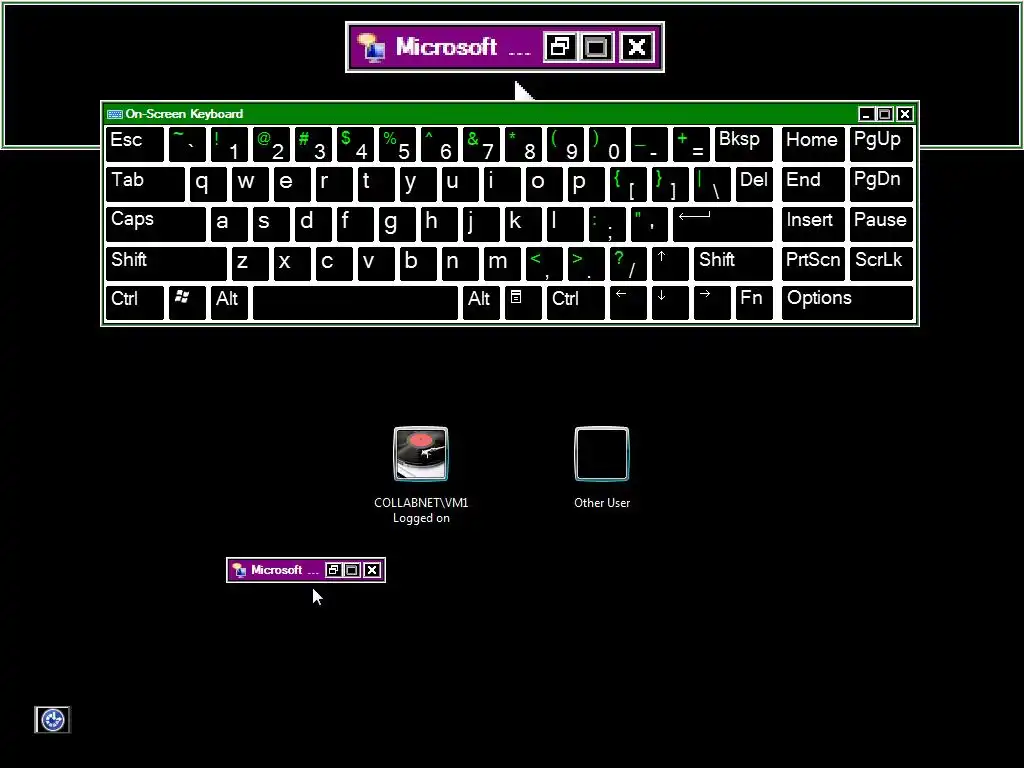Toggle the Fn key
1024x768 pixels.
coord(754,303)
